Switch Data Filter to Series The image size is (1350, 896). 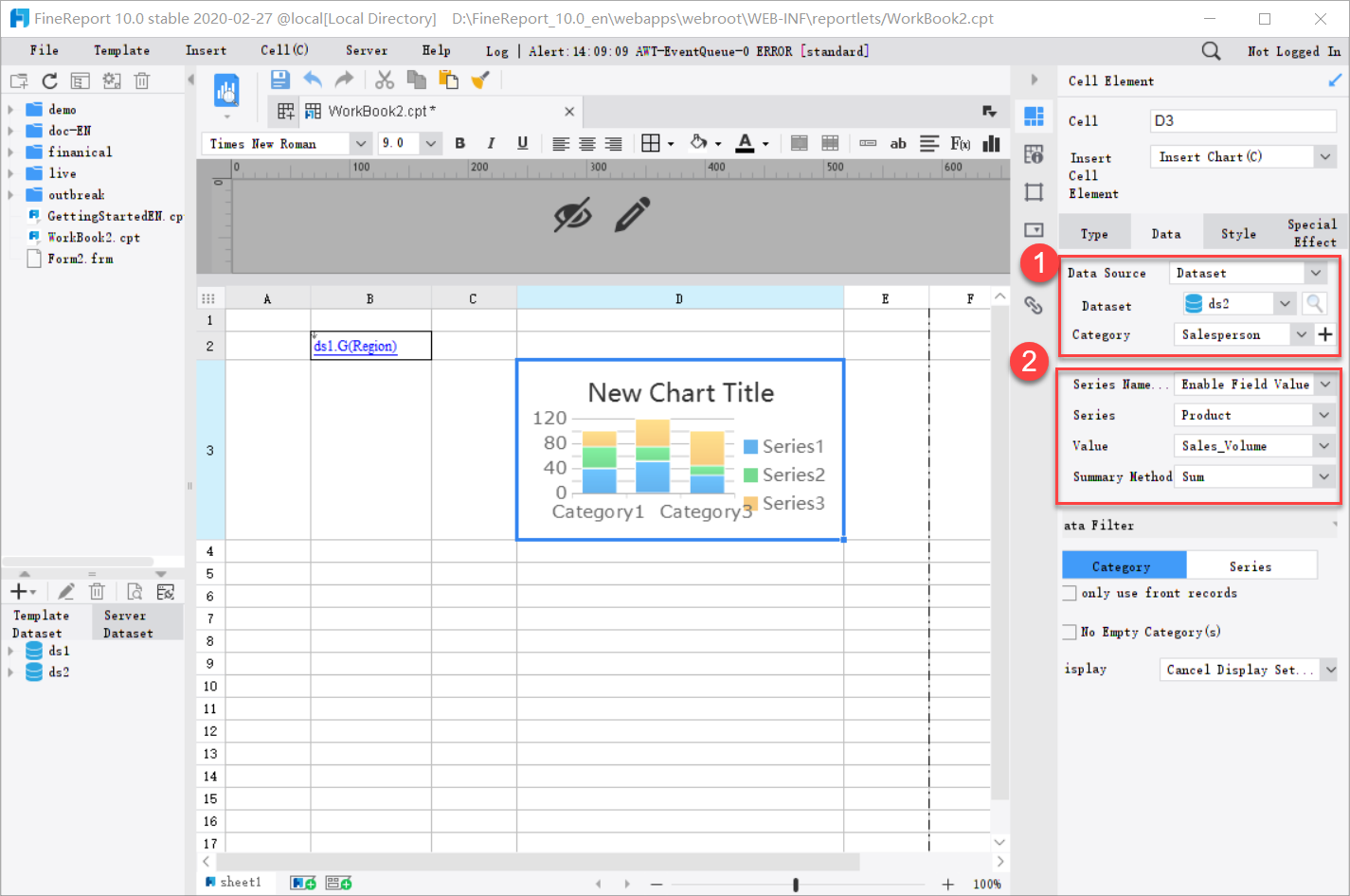point(1251,564)
